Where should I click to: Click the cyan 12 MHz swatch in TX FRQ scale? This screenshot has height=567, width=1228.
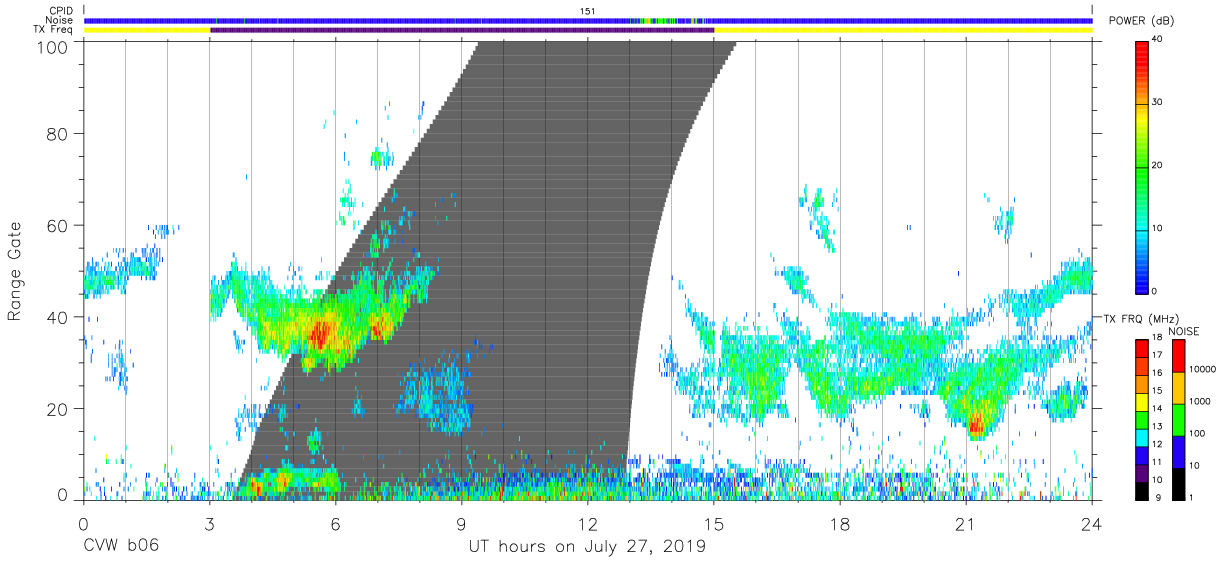1141,436
